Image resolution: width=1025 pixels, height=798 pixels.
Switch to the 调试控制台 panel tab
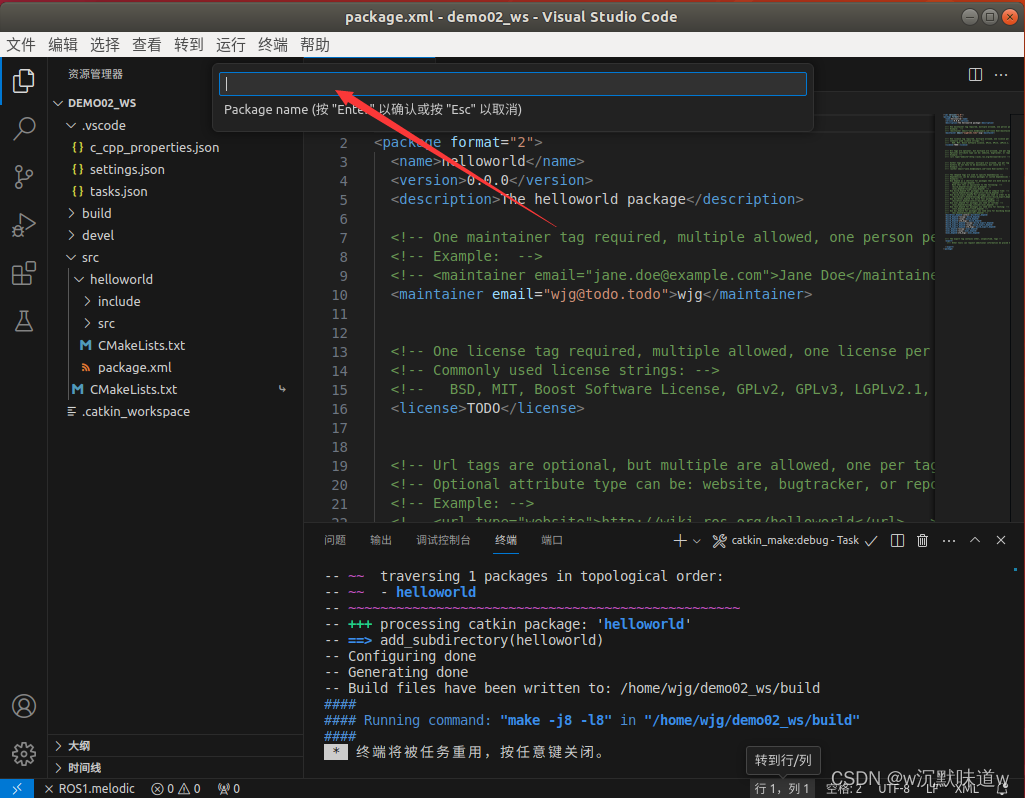(x=443, y=540)
